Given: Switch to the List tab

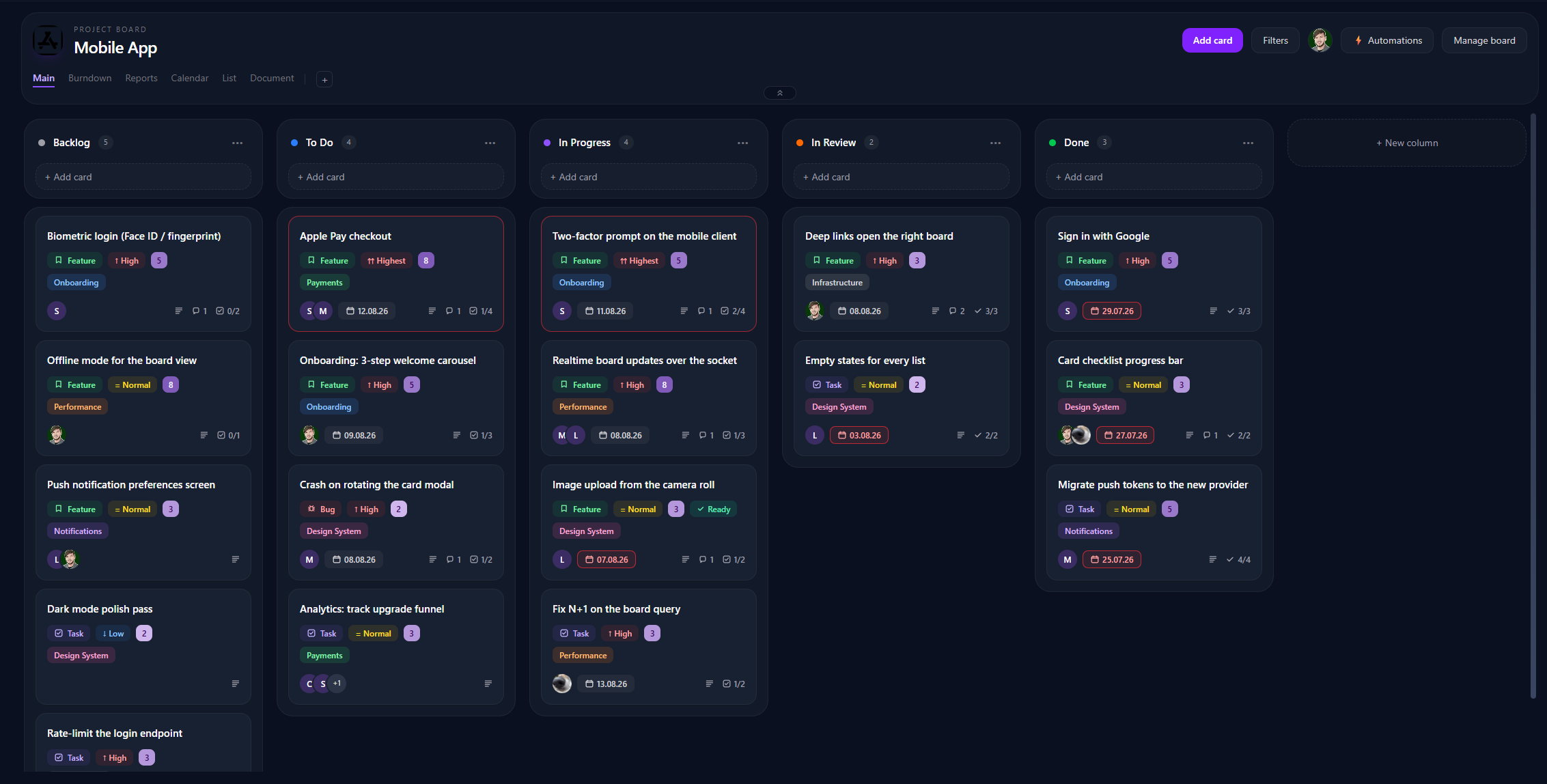Looking at the screenshot, I should [229, 78].
